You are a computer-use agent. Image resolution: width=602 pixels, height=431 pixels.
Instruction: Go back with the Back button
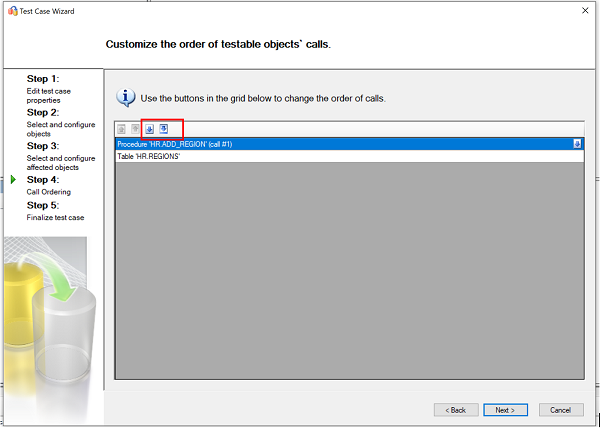pos(456,410)
